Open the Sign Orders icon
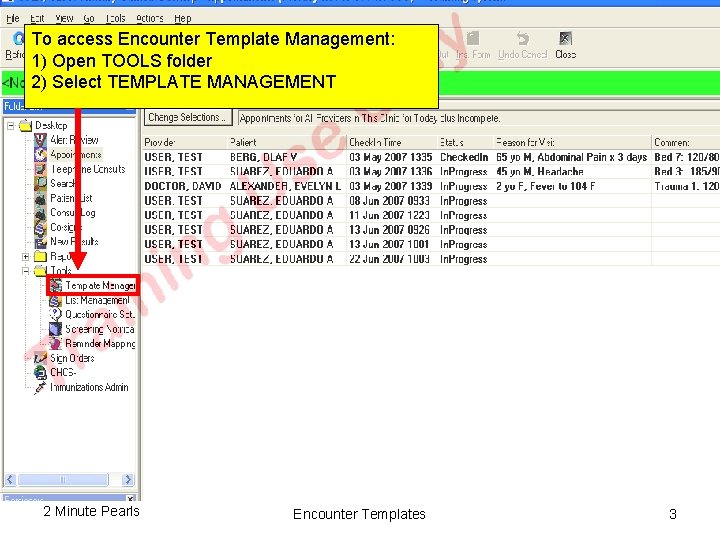The image size is (720, 540). pyautogui.click(x=41, y=358)
